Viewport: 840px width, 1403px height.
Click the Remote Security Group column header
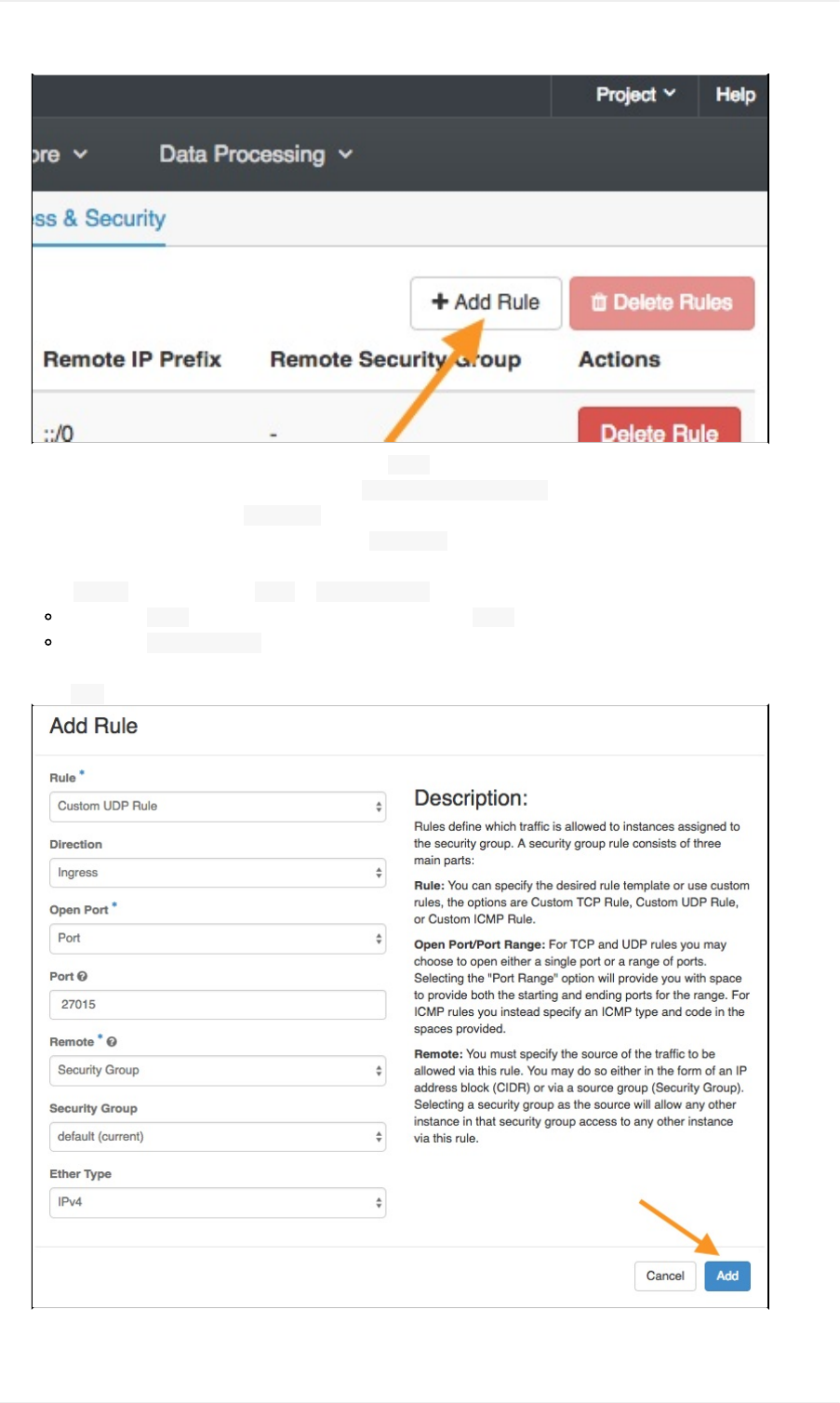click(x=394, y=359)
